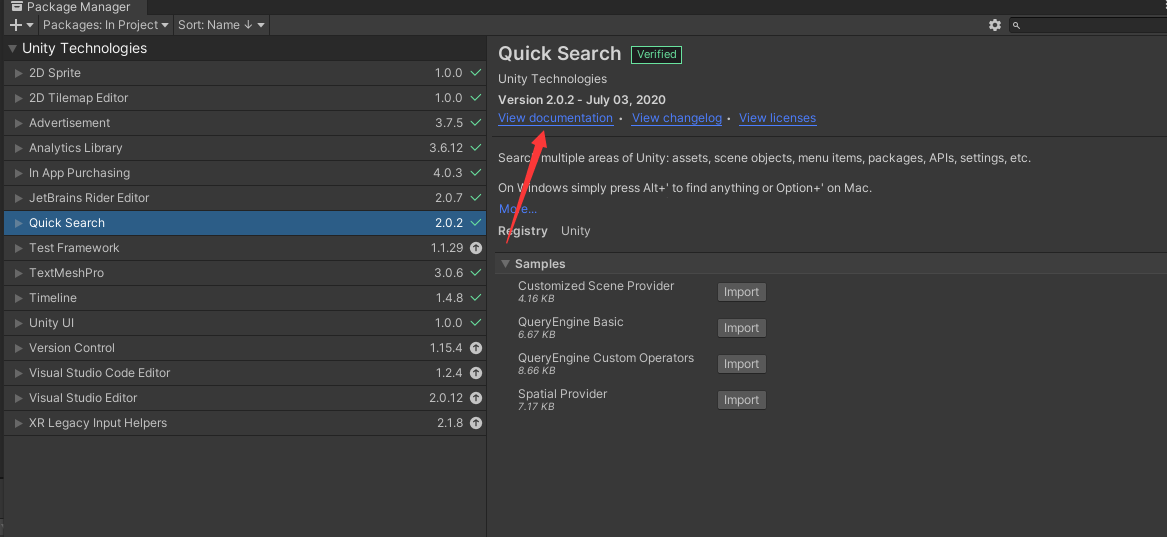
Task: Click the Package Manager tab icon
Action: click(17, 7)
